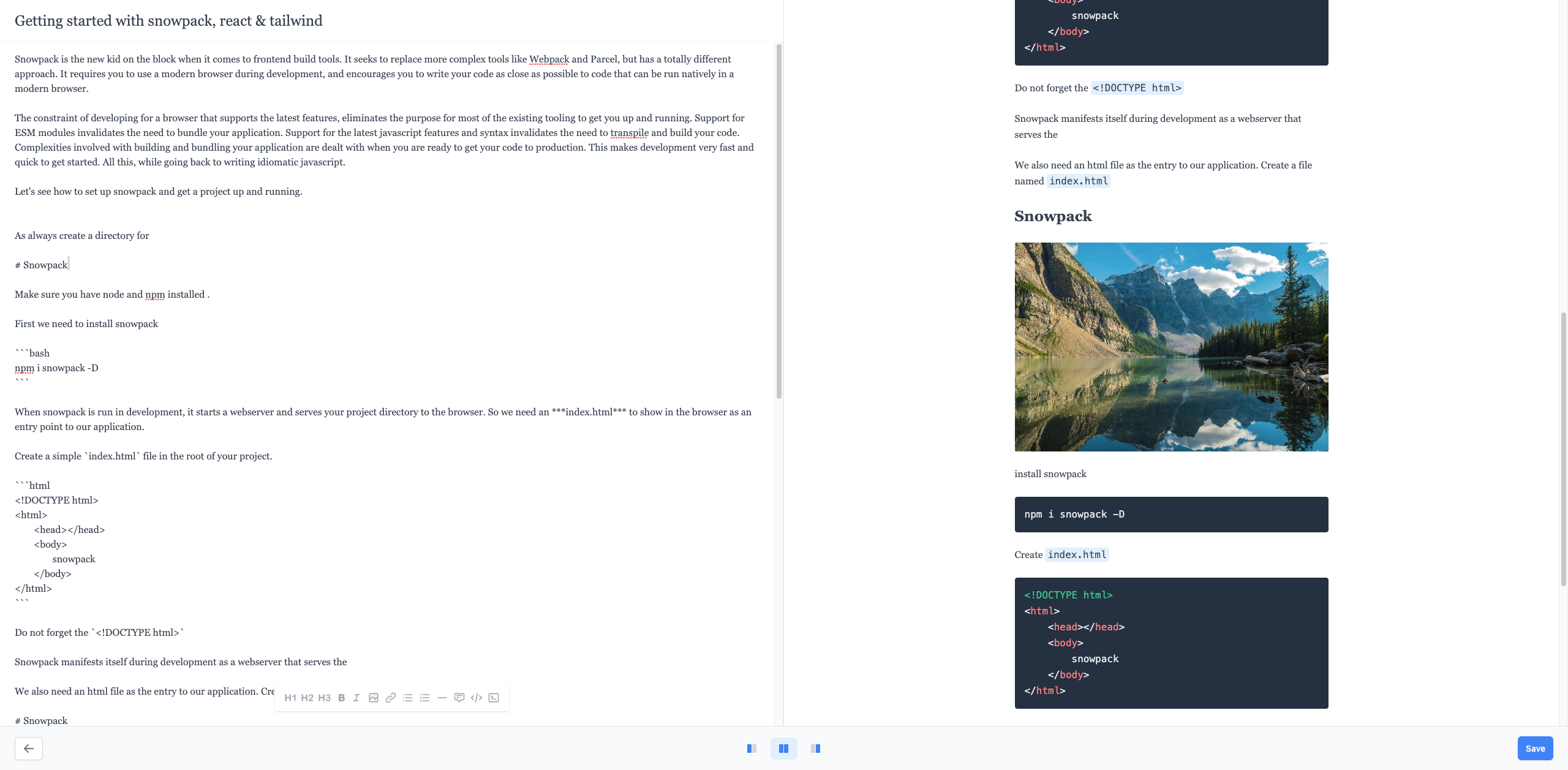Switch to editor-only layout view

point(752,749)
